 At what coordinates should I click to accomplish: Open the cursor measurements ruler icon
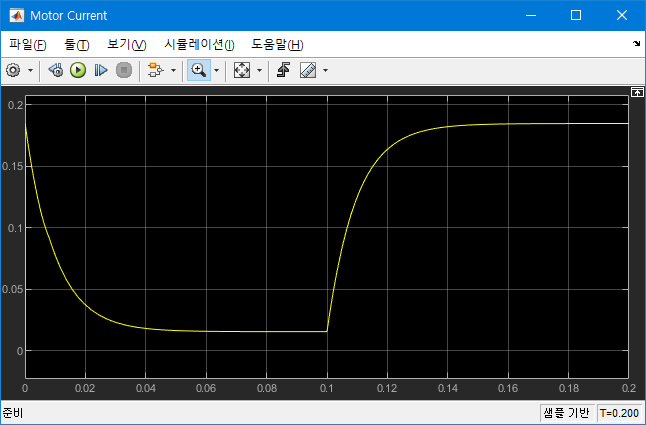point(308,70)
